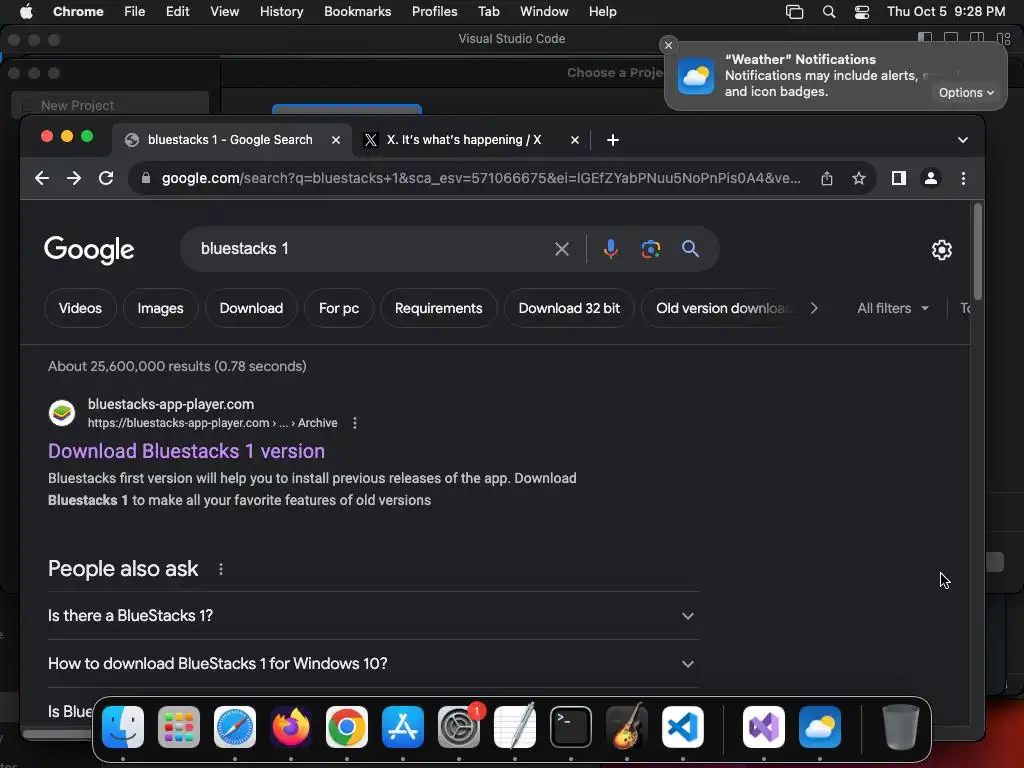Open Terminal from the Dock

point(571,727)
